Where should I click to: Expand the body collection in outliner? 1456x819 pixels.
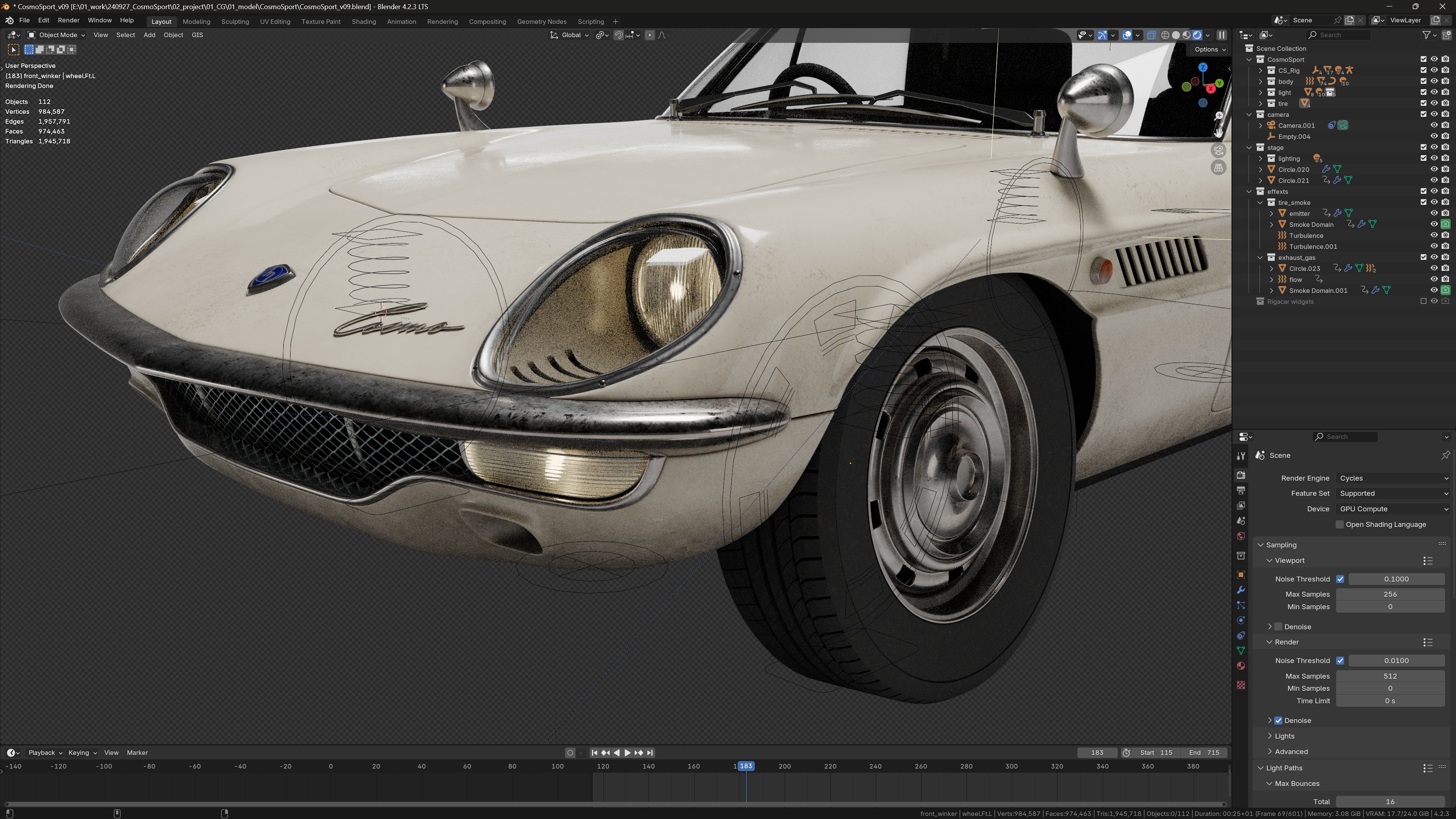pos(1260,82)
